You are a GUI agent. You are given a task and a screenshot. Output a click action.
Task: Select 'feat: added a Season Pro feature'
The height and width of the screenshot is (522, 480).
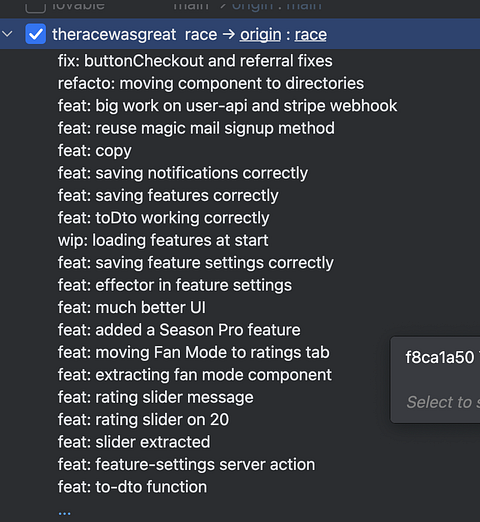179,330
